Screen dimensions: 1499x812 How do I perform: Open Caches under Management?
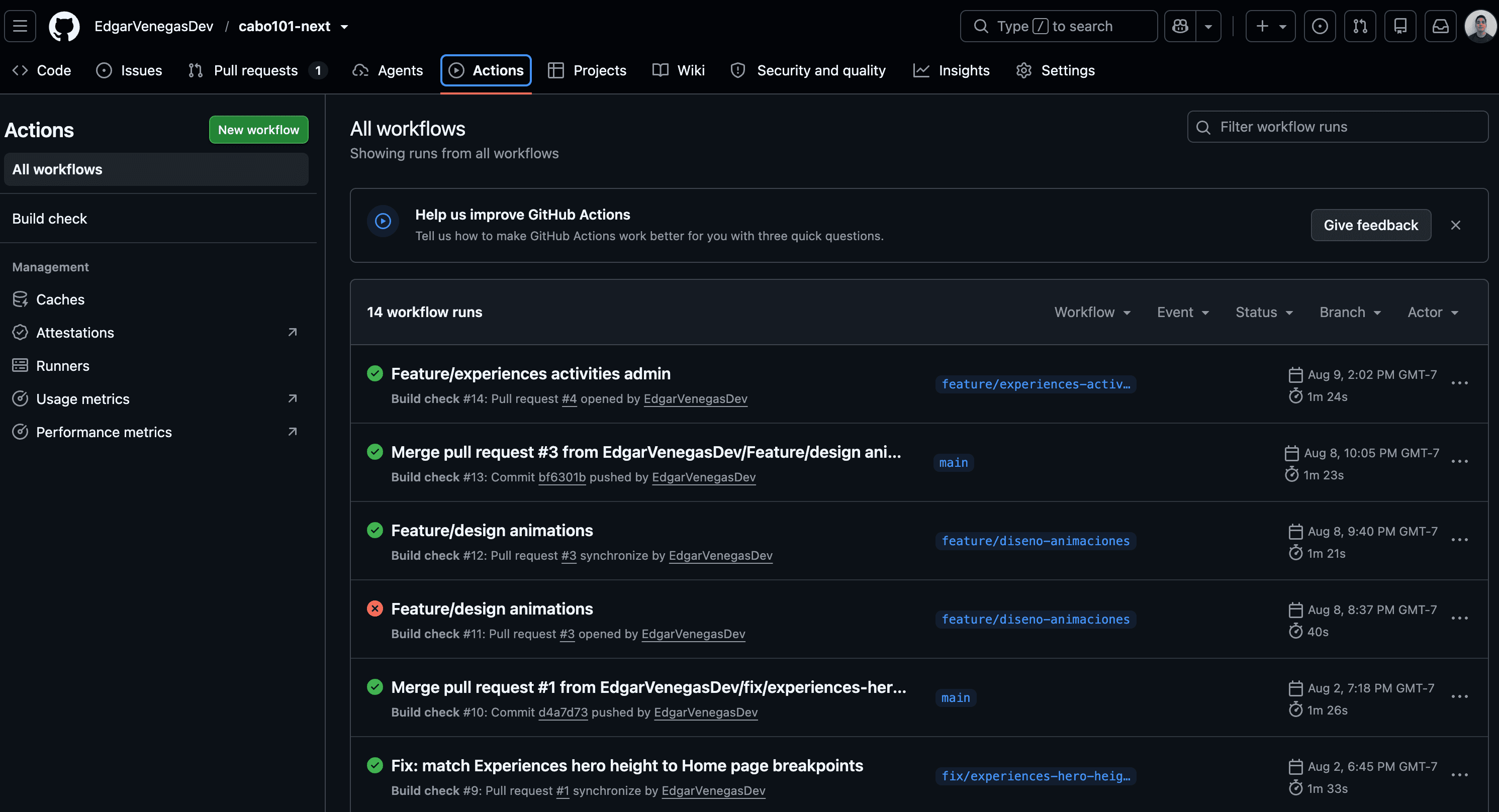click(x=156, y=299)
